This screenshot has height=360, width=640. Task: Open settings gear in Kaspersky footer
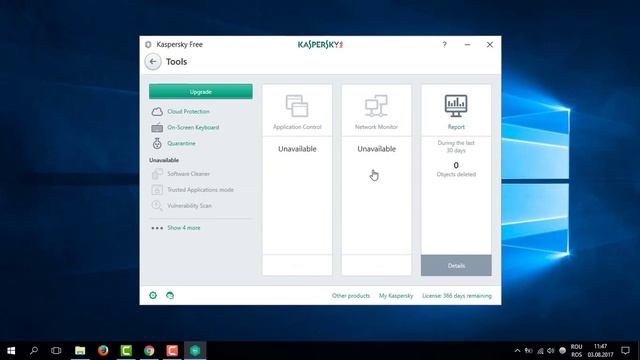153,295
